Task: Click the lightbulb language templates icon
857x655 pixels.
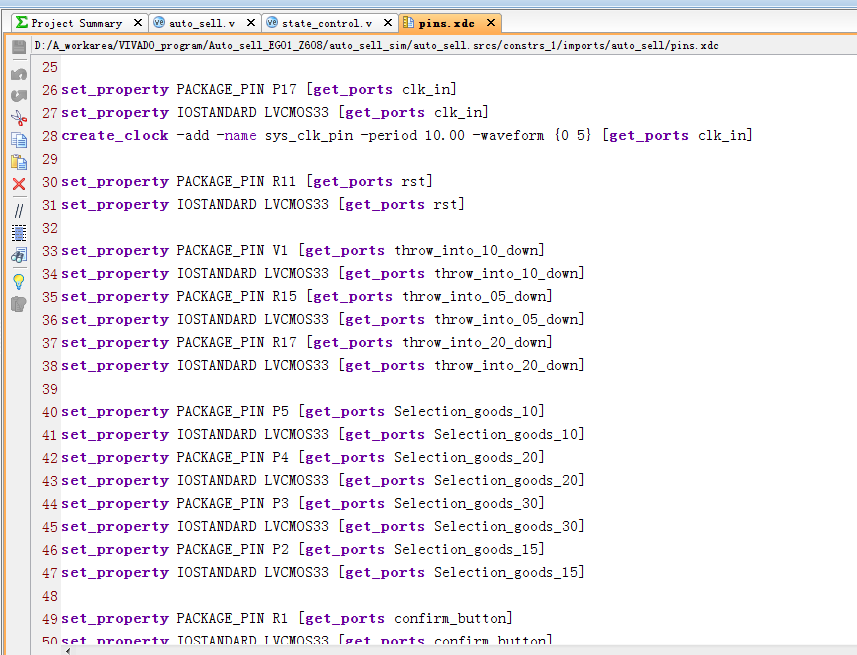Action: click(19, 282)
